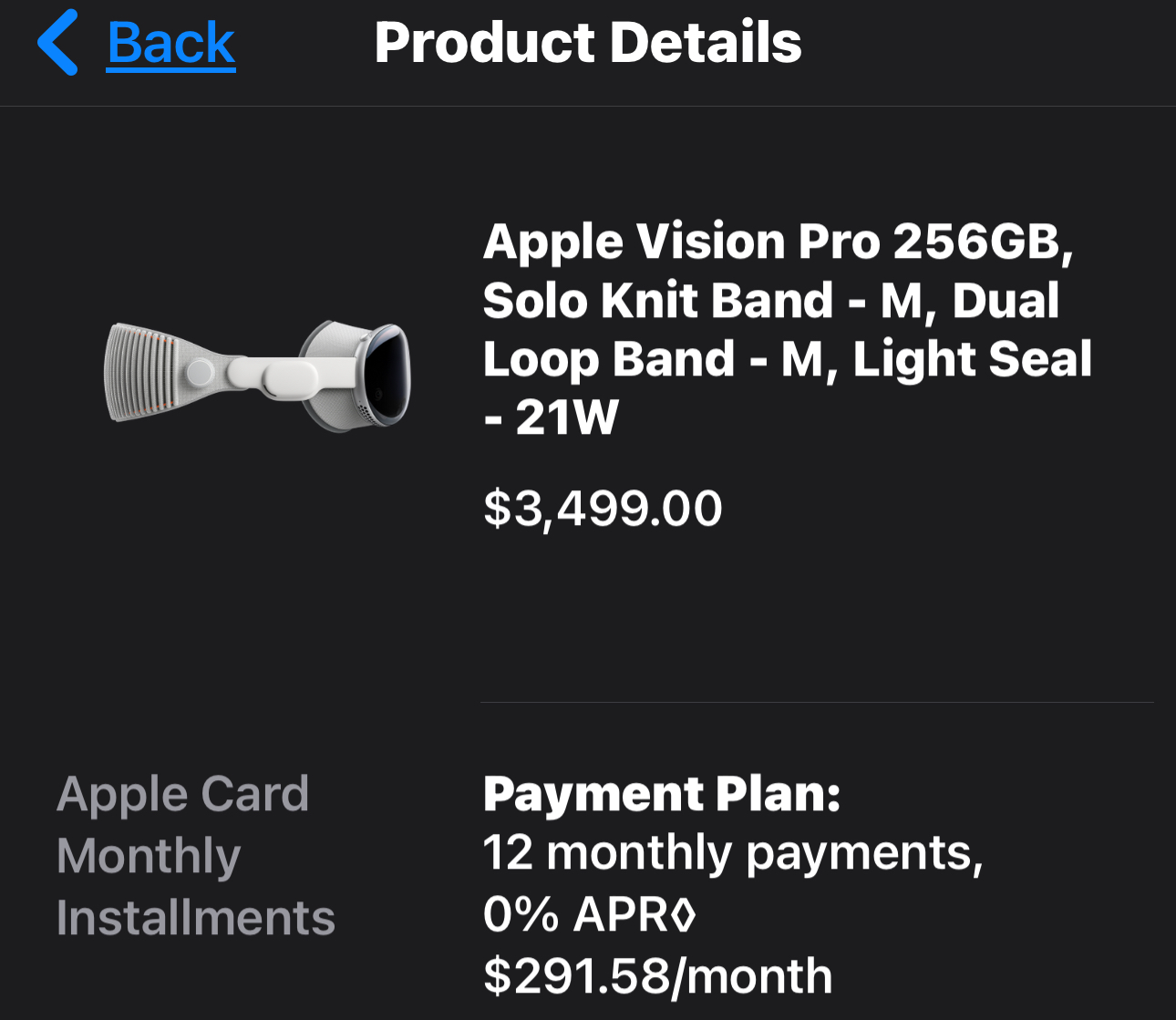1176x1020 pixels.
Task: Click the Apple Card Monthly Installments label
Action: click(x=195, y=855)
